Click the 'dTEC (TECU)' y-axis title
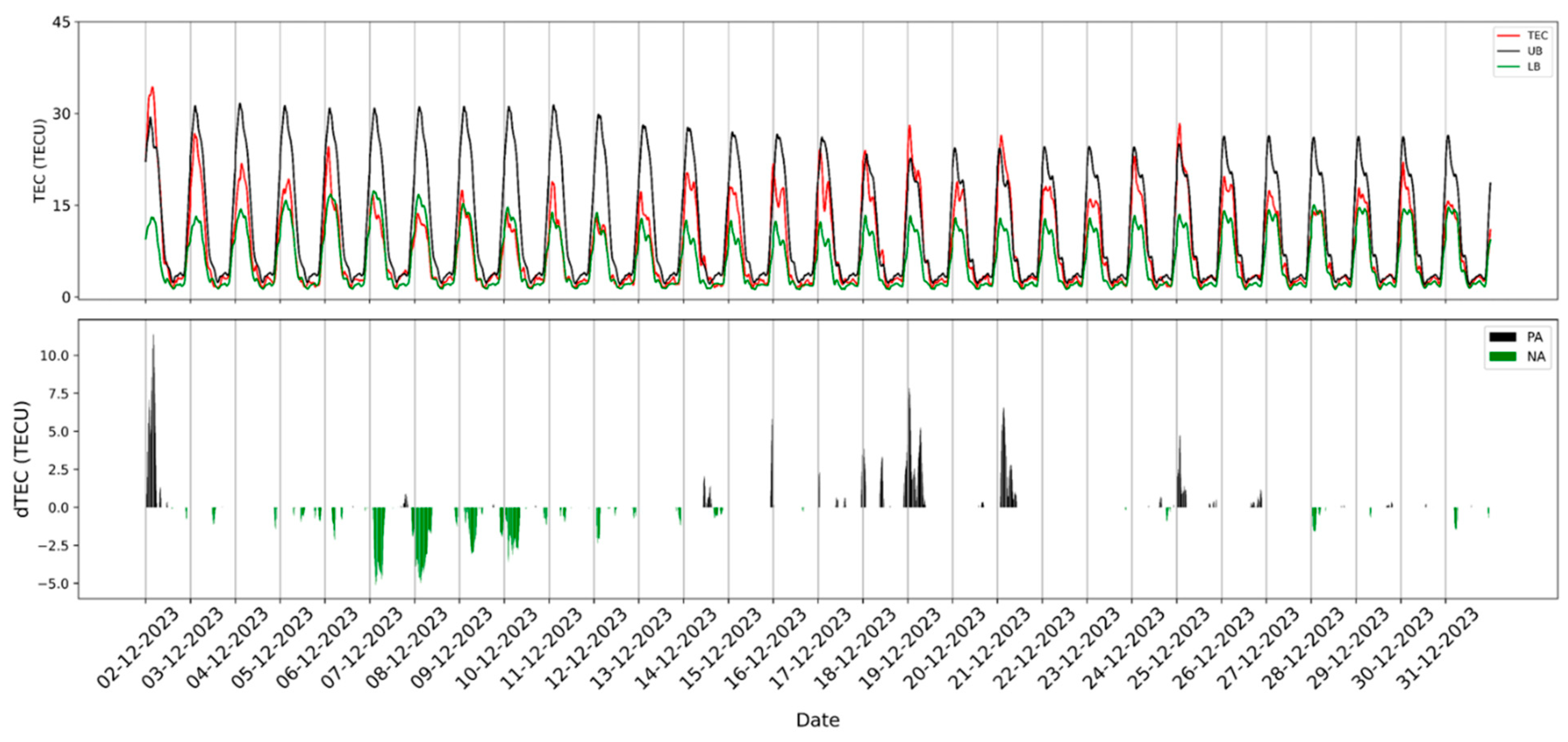The image size is (1568, 742). point(23,460)
